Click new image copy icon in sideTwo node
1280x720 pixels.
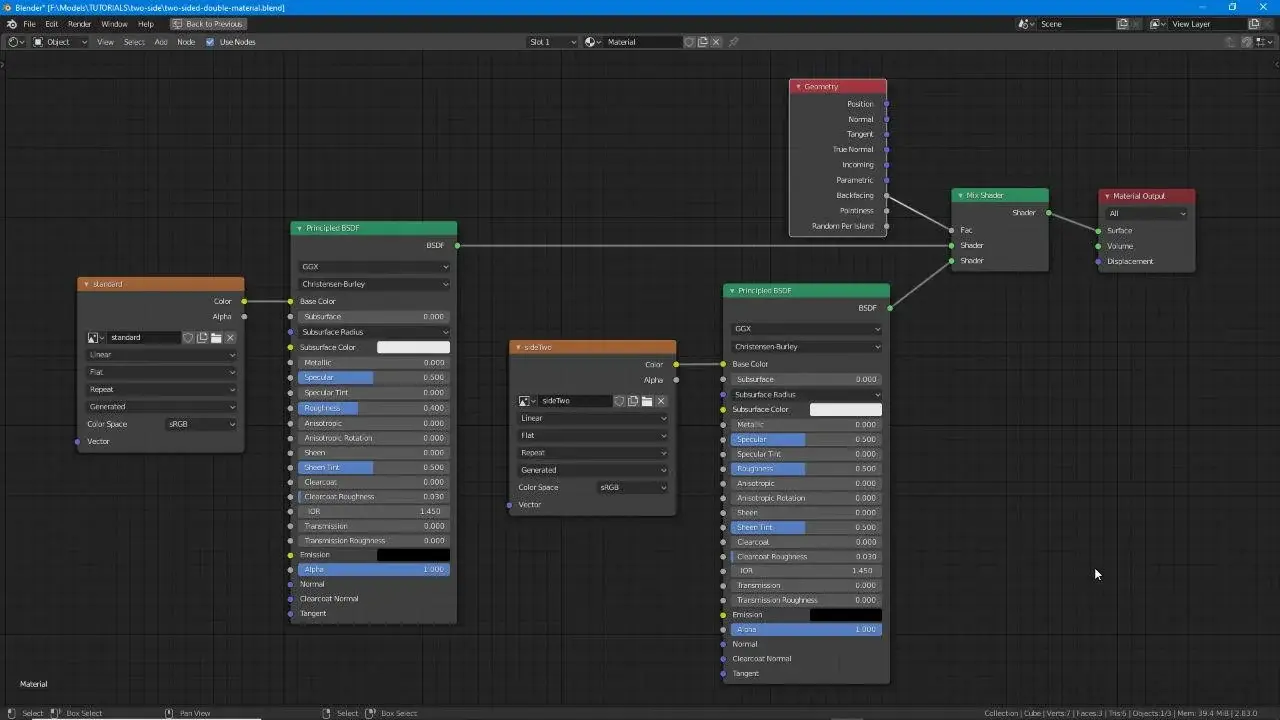point(633,401)
